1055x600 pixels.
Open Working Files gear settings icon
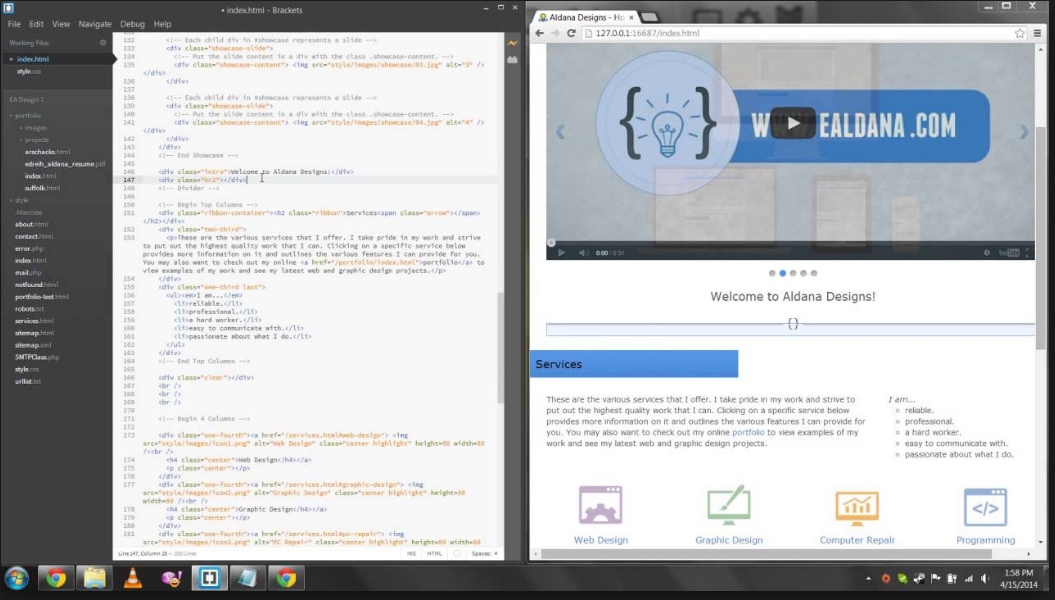[x=103, y=42]
